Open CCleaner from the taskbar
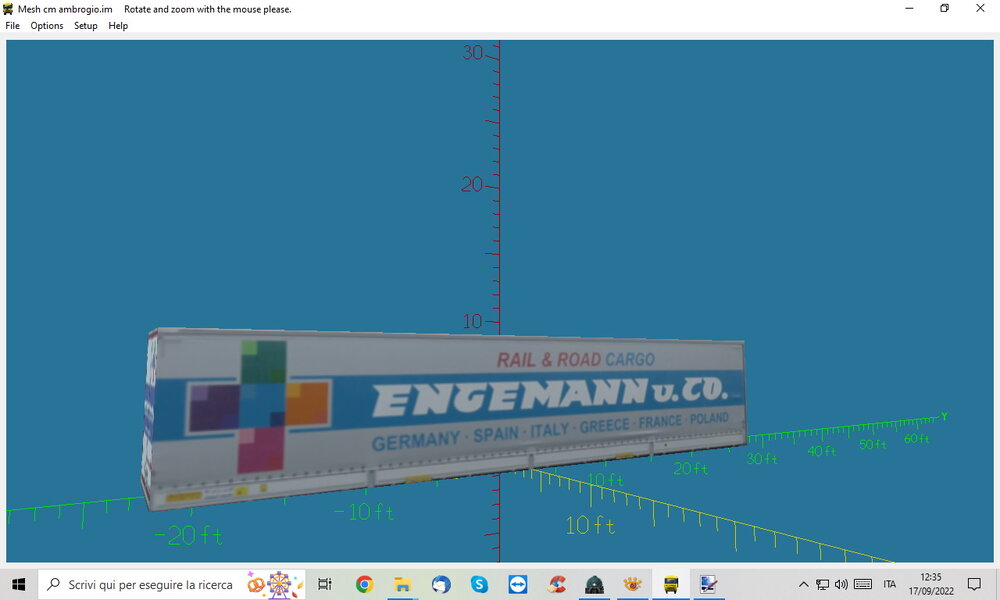This screenshot has height=600, width=1000. click(x=556, y=584)
